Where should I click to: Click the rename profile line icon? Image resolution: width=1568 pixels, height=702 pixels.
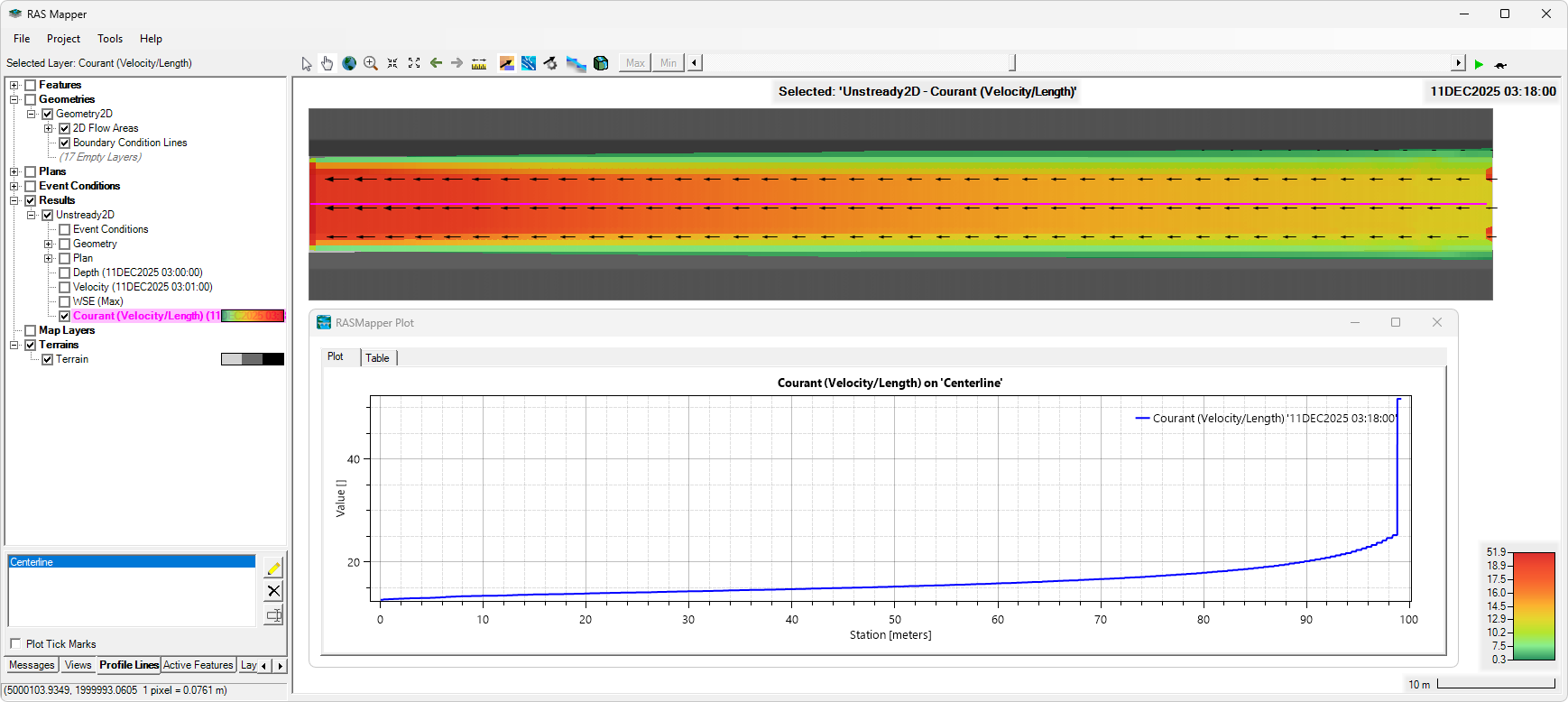click(x=274, y=615)
